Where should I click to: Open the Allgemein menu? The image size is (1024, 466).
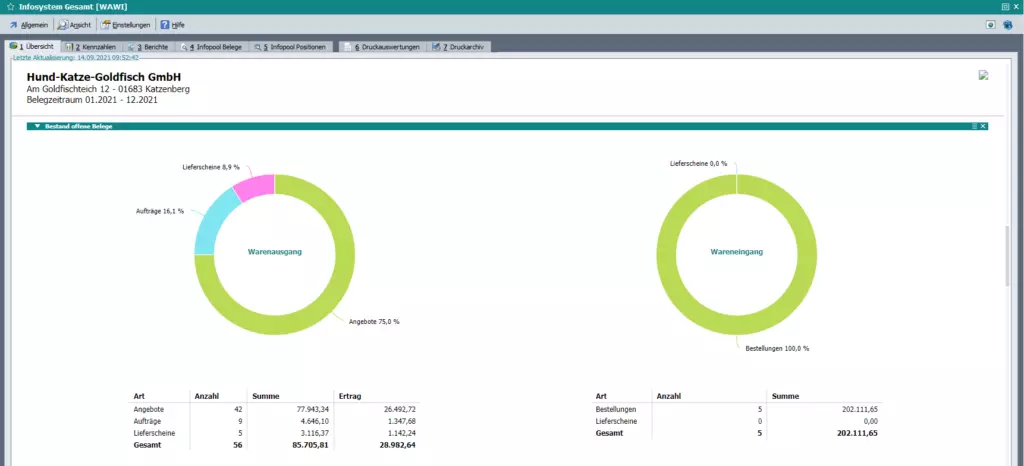click(x=28, y=24)
